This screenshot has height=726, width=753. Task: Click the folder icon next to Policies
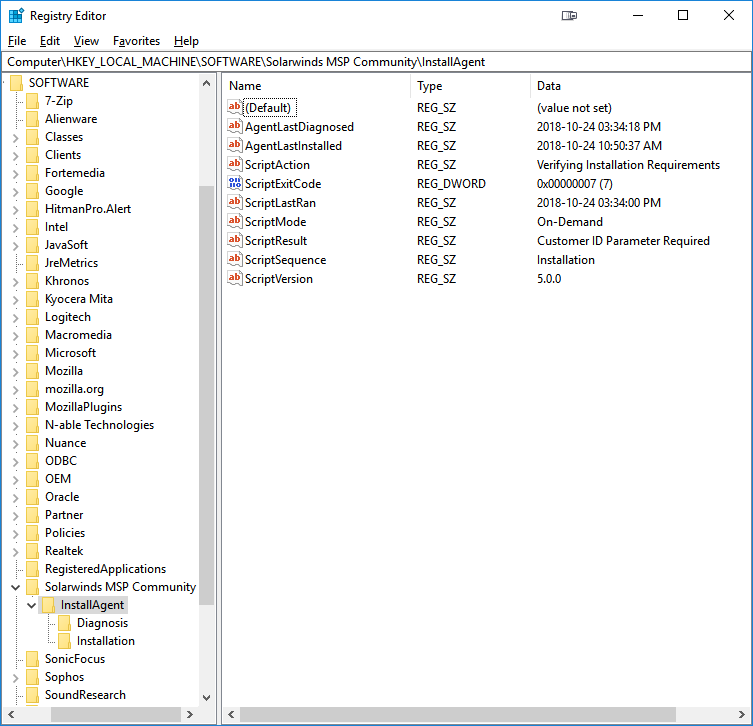[x=32, y=533]
